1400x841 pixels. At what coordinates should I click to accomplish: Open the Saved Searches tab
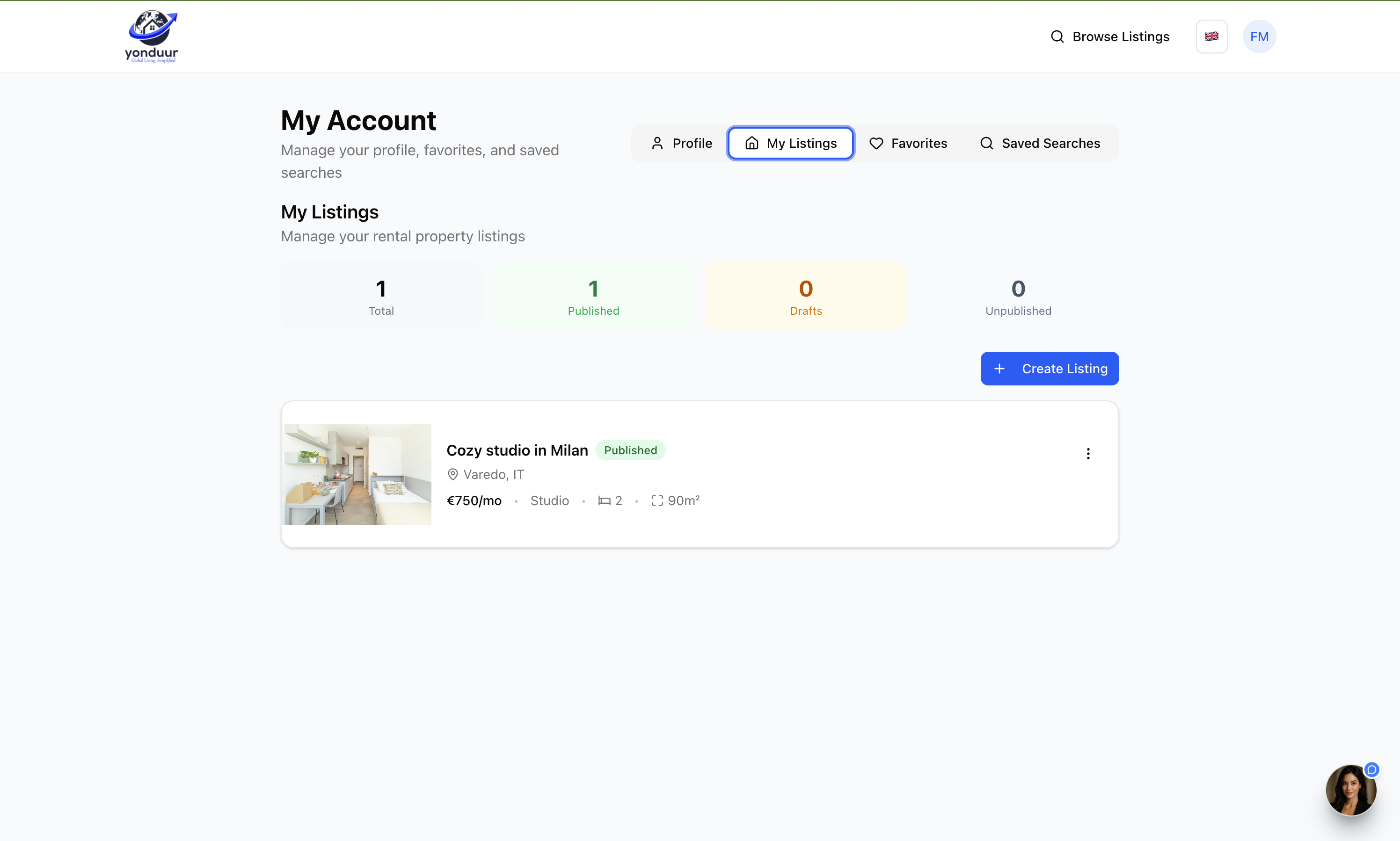(1040, 144)
